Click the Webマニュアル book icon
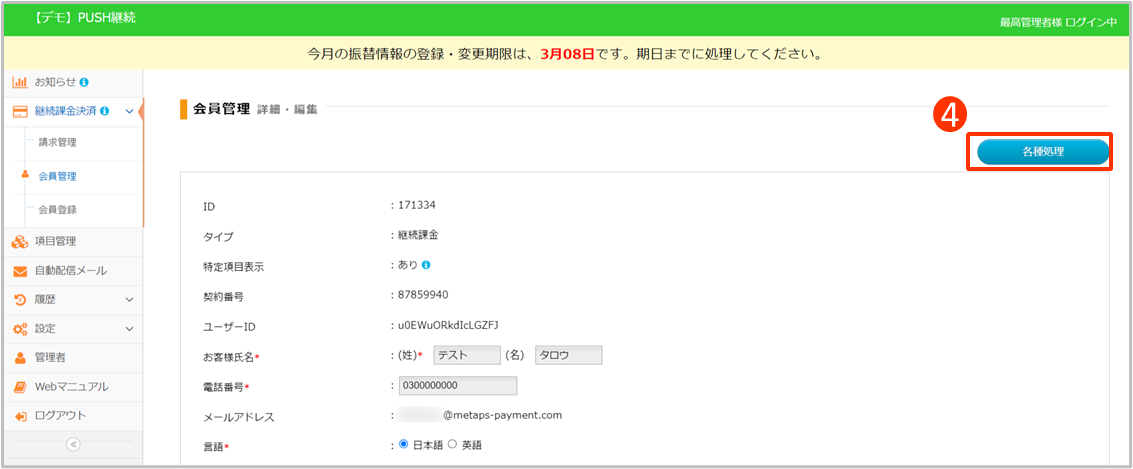 19,386
